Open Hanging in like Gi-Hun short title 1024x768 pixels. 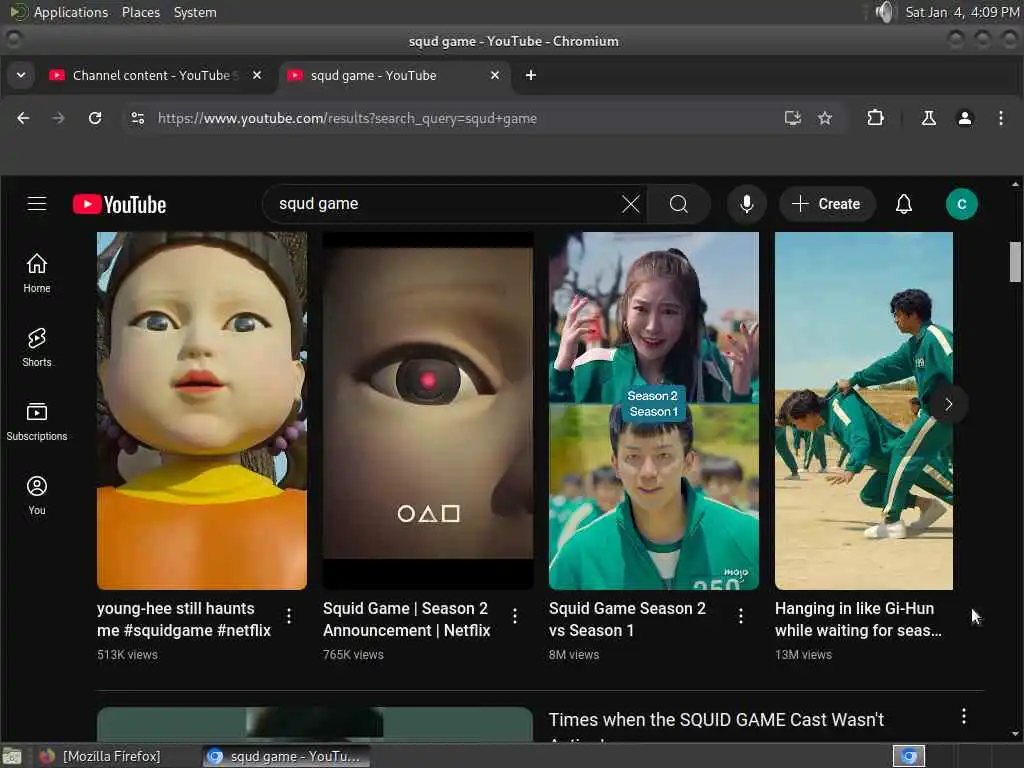(x=857, y=619)
